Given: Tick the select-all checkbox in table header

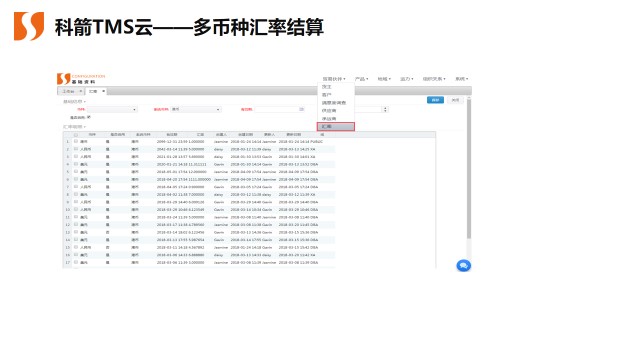Looking at the screenshot, I should point(76,134).
